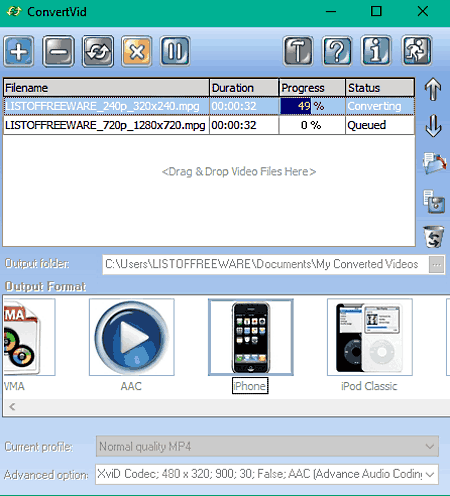Viewport: 450px width, 496px height.
Task: Open settings with the hammer tool button
Action: (298, 51)
